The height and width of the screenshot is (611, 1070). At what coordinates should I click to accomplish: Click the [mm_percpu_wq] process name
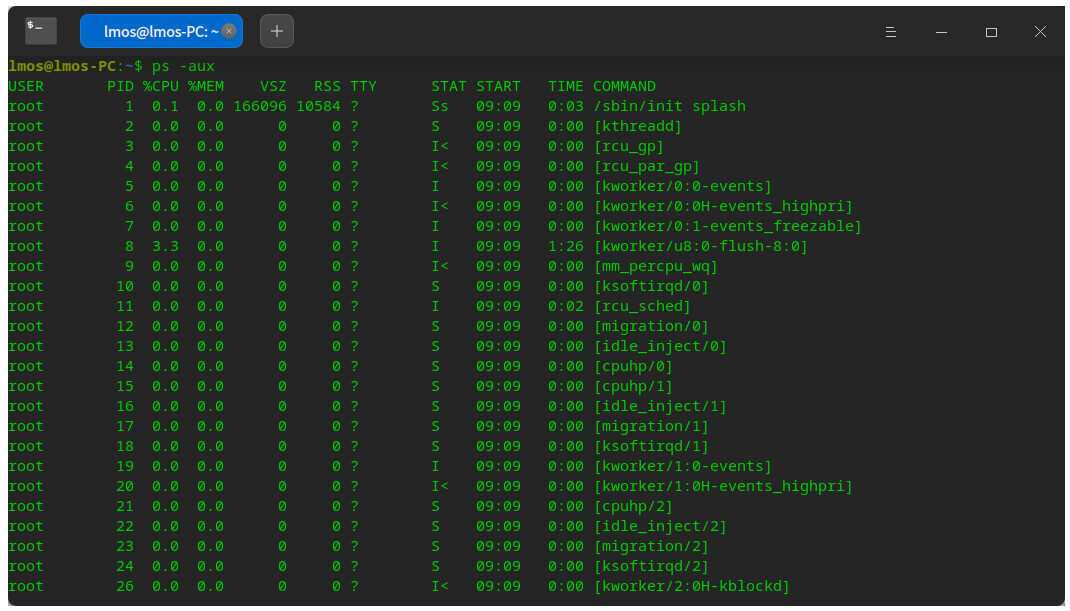point(655,266)
